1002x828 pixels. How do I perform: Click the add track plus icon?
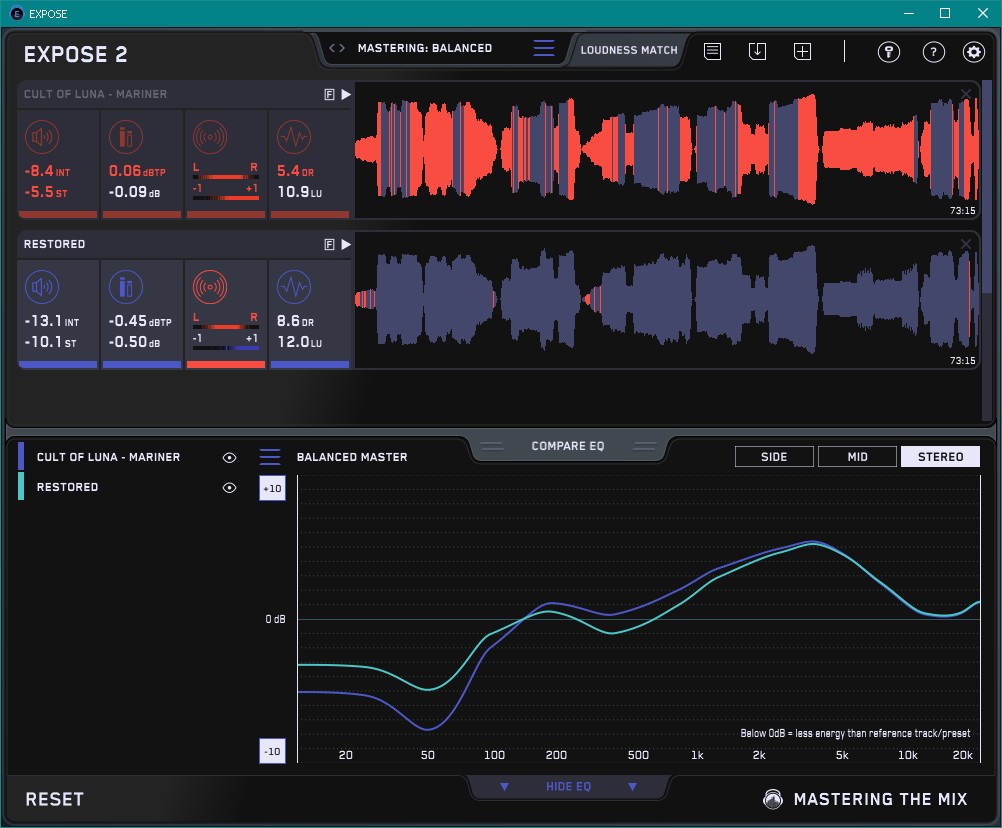(x=802, y=51)
